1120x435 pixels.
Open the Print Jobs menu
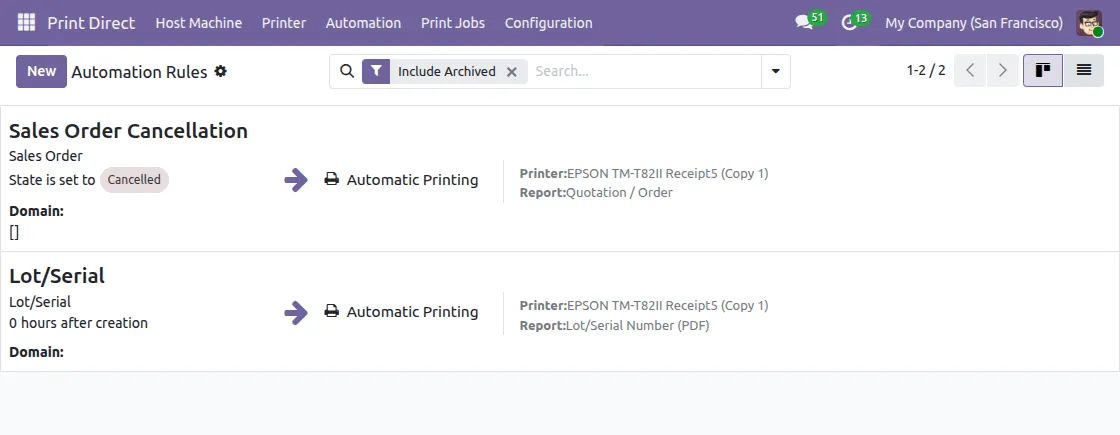click(x=453, y=22)
